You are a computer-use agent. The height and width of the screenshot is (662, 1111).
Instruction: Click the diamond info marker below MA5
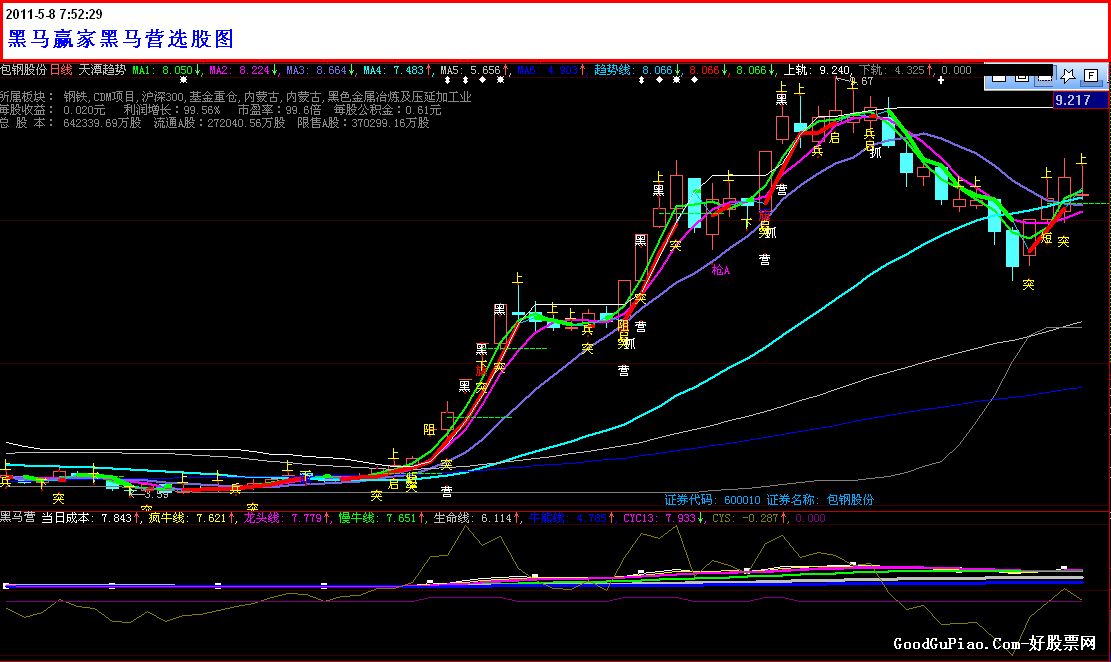point(483,80)
